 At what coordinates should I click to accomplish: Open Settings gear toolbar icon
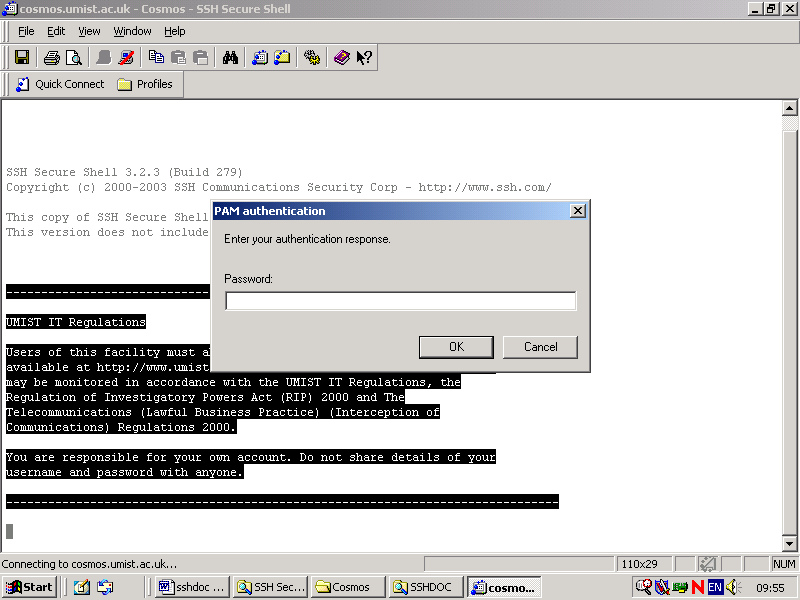pyautogui.click(x=312, y=58)
